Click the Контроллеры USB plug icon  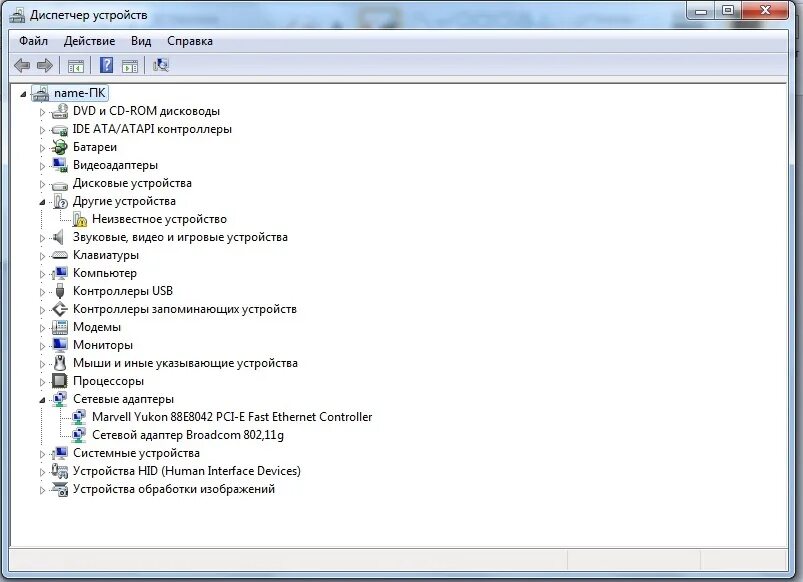coord(60,291)
